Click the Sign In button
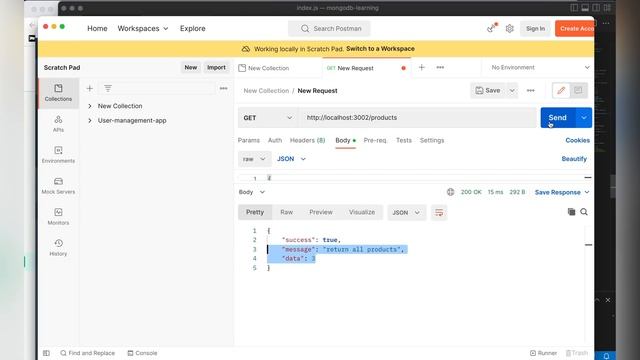This screenshot has height=360, width=640. [536, 29]
